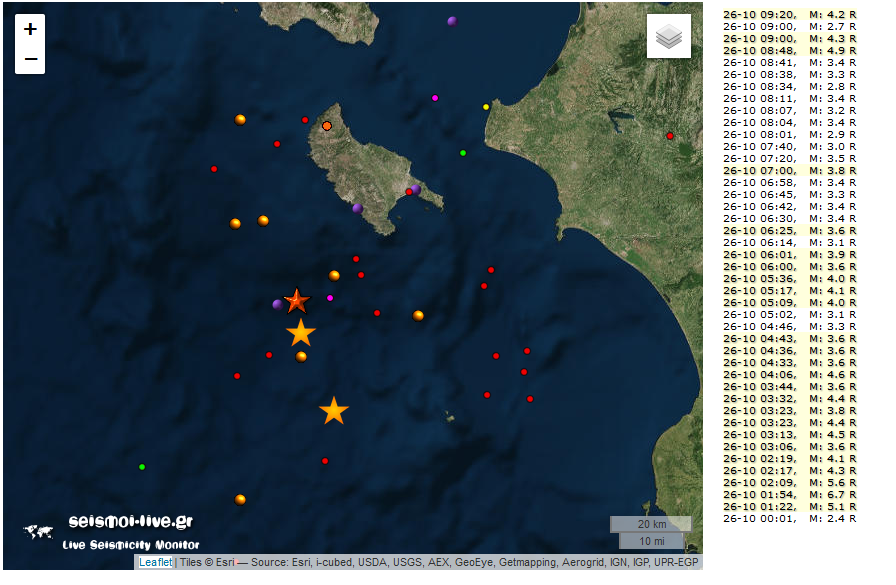Select the purple marker on island's southeast bay
Viewport: 896px width, 585px height.
point(416,189)
